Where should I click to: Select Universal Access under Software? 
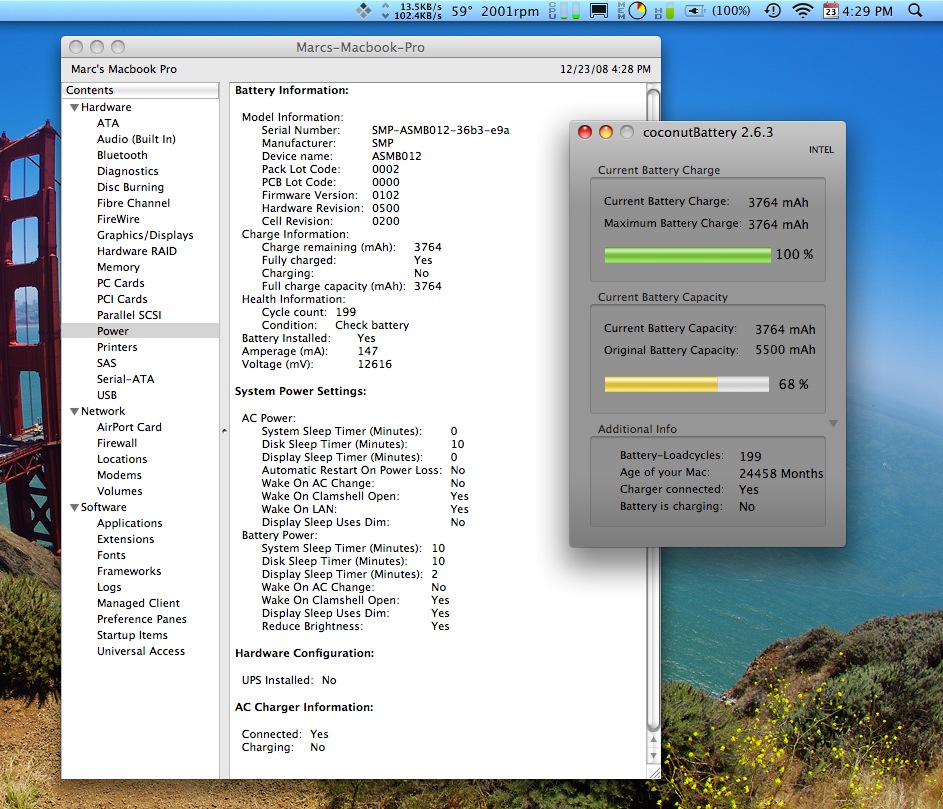click(x=141, y=651)
